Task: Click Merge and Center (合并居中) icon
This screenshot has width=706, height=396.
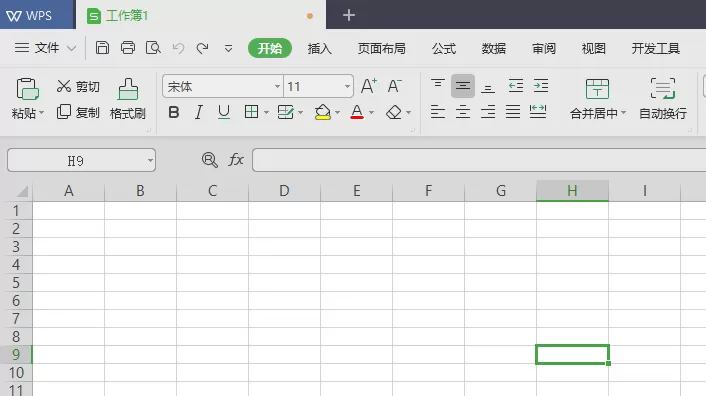Action: pos(597,89)
